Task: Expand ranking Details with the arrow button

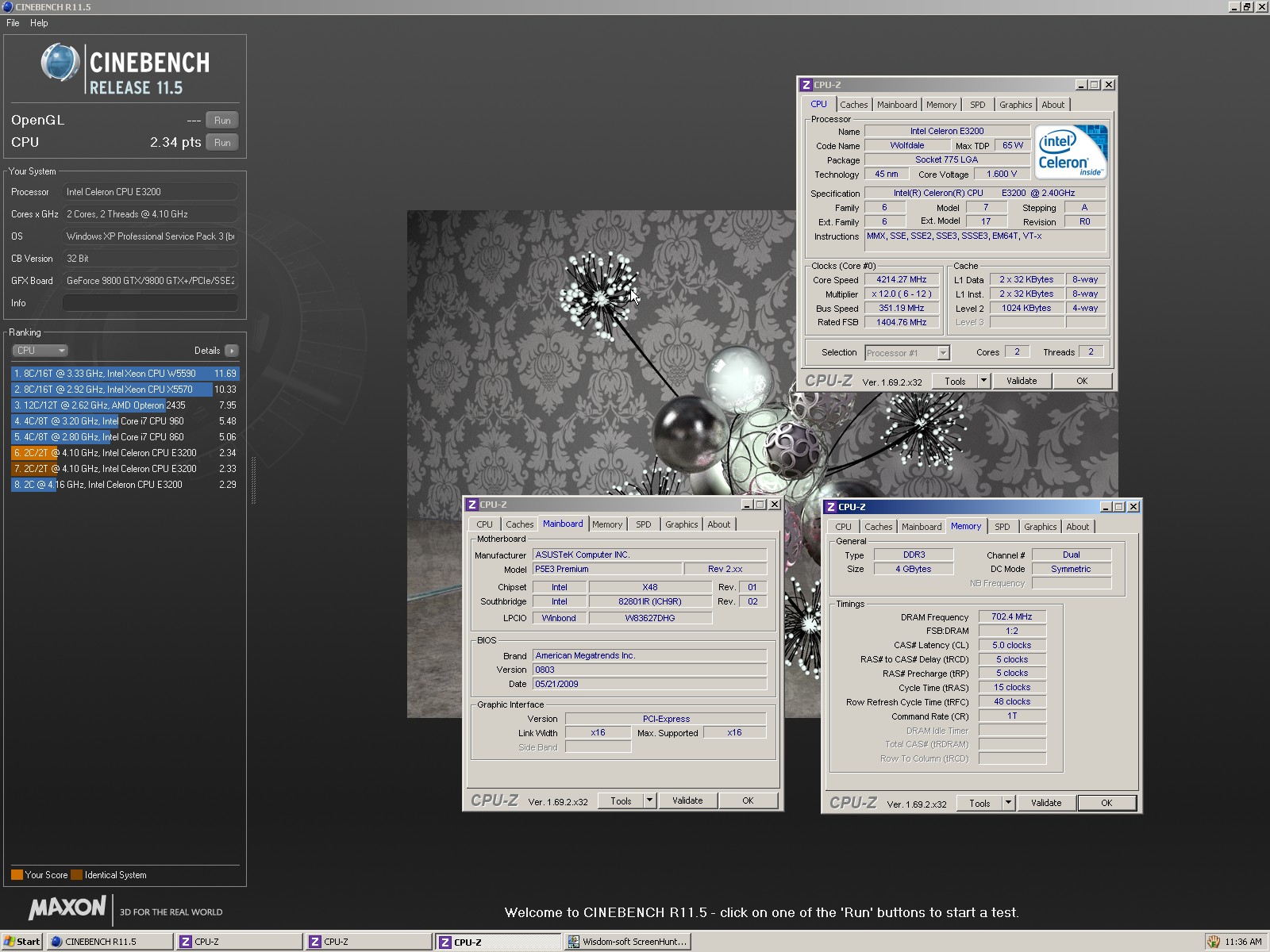Action: coord(231,351)
